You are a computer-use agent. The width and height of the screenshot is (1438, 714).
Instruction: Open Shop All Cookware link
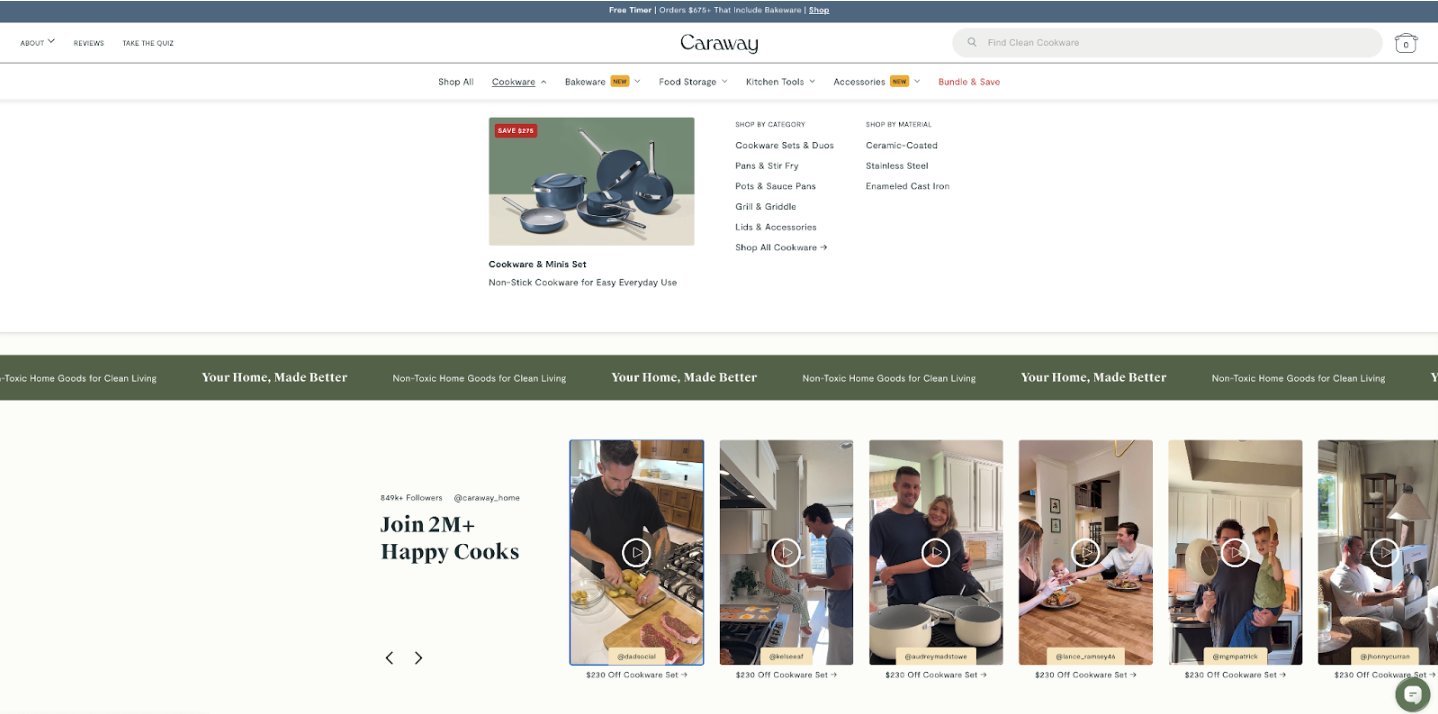pos(781,247)
